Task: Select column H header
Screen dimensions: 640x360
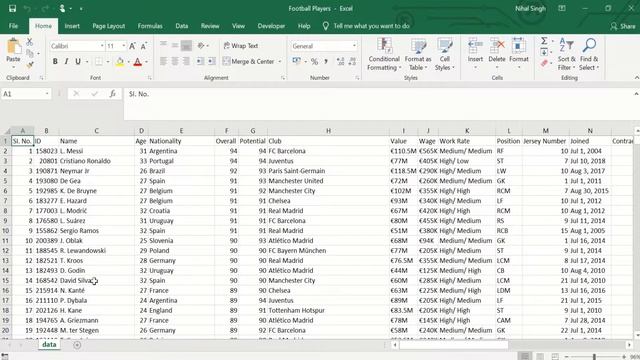Action: click(328, 131)
